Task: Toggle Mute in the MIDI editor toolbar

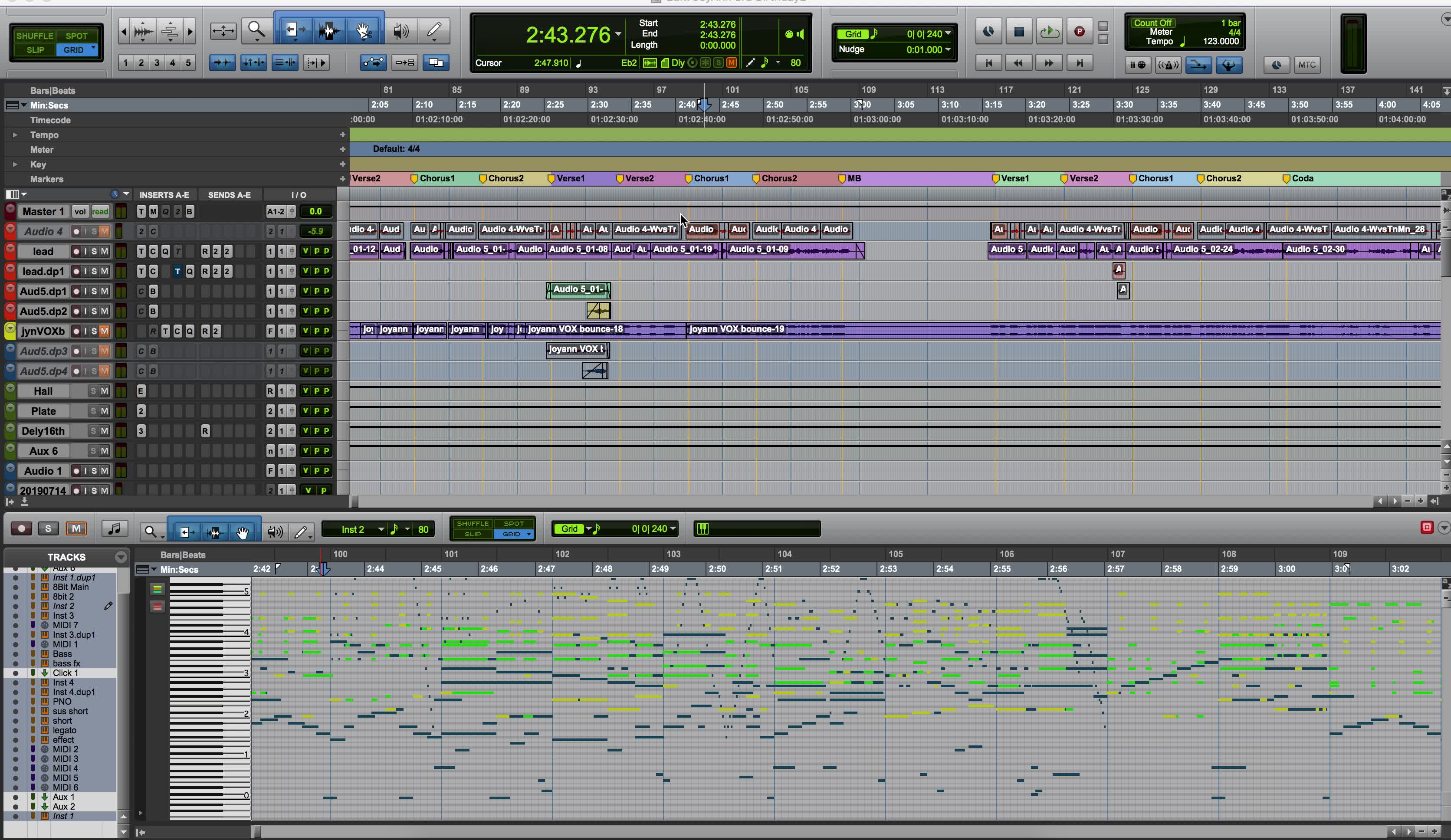Action: tap(76, 528)
